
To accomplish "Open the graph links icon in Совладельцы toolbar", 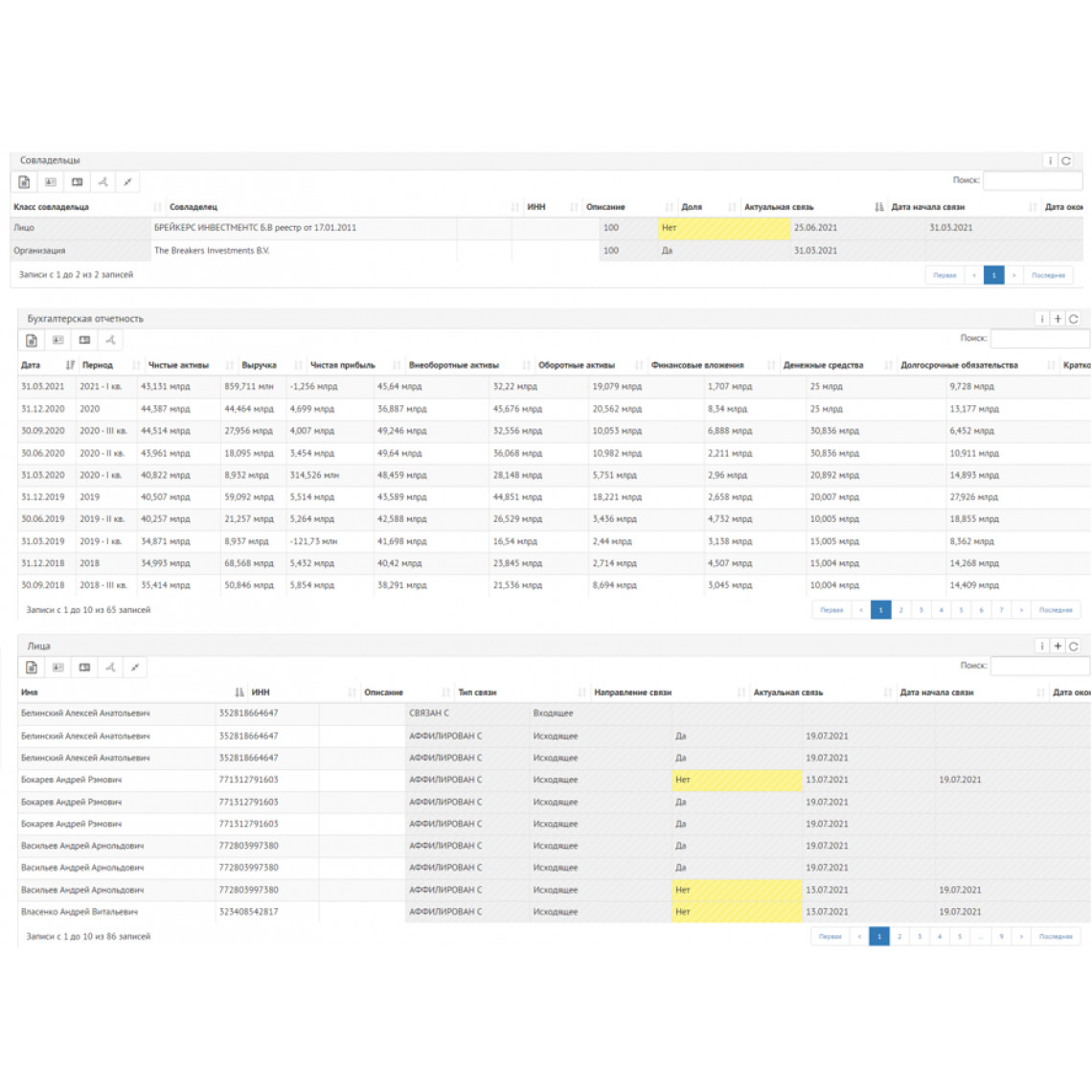I will pos(103,182).
